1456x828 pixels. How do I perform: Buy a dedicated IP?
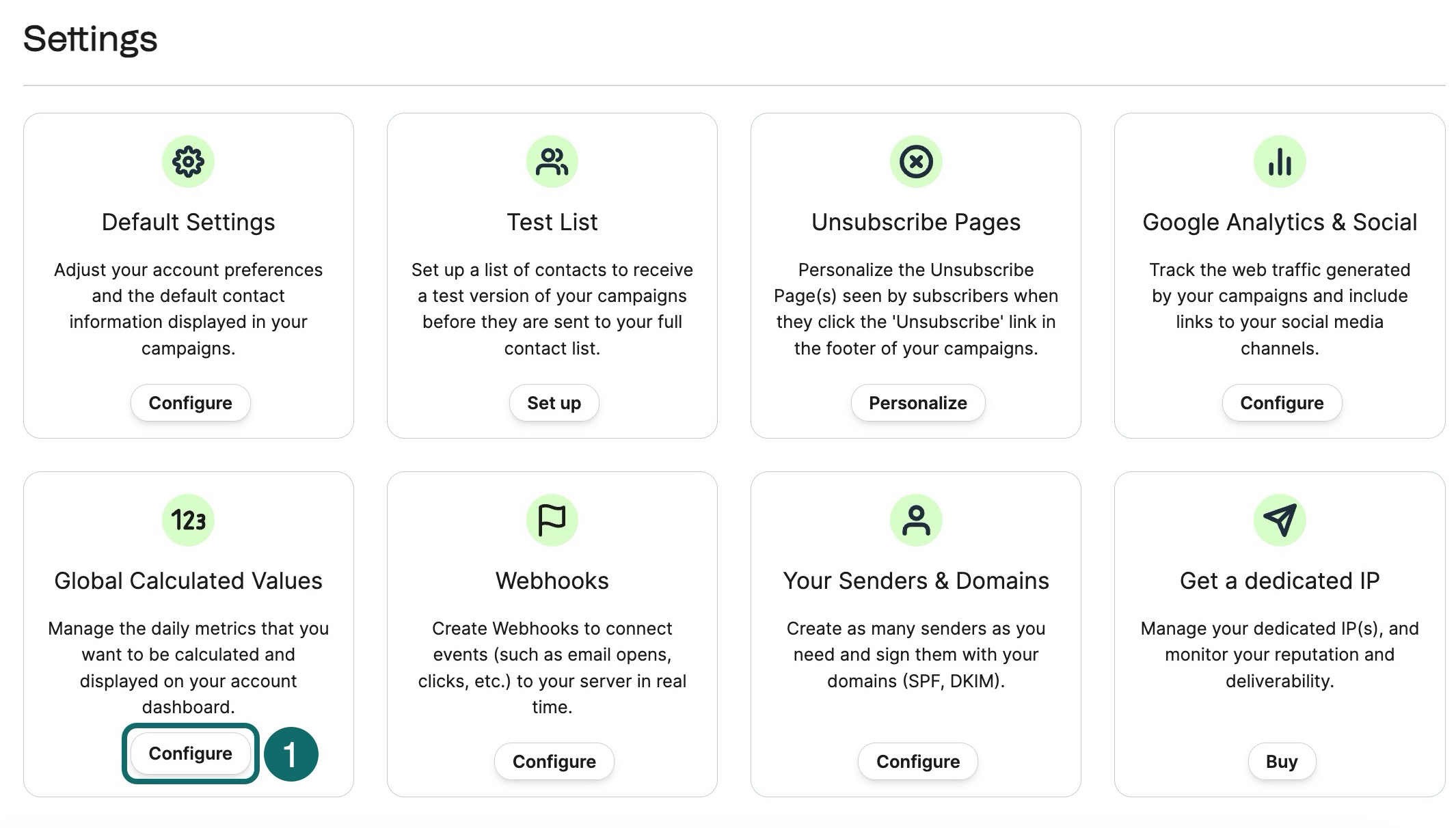click(x=1282, y=762)
